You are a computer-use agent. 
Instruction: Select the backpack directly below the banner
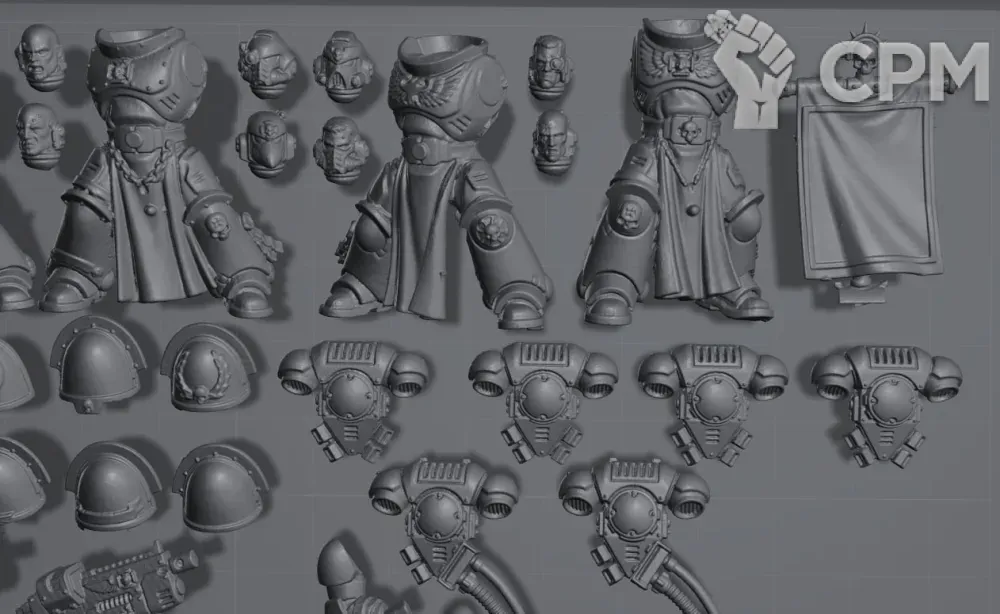coord(886,400)
